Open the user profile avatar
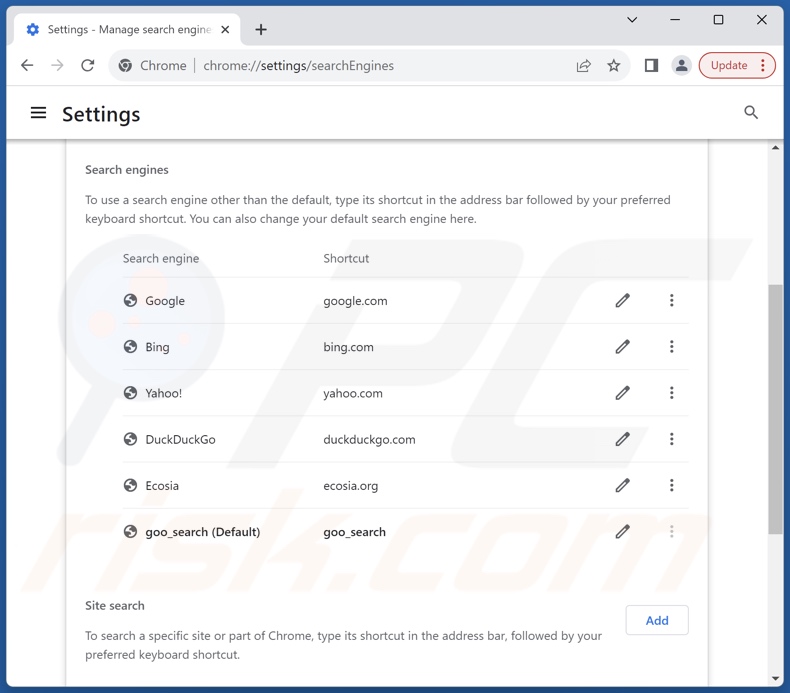Viewport: 790px width, 693px height. (681, 66)
